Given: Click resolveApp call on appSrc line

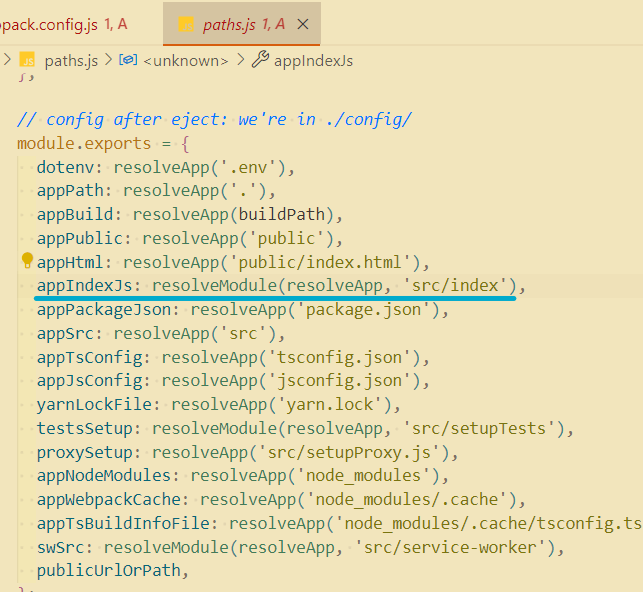Looking at the screenshot, I should point(162,334).
